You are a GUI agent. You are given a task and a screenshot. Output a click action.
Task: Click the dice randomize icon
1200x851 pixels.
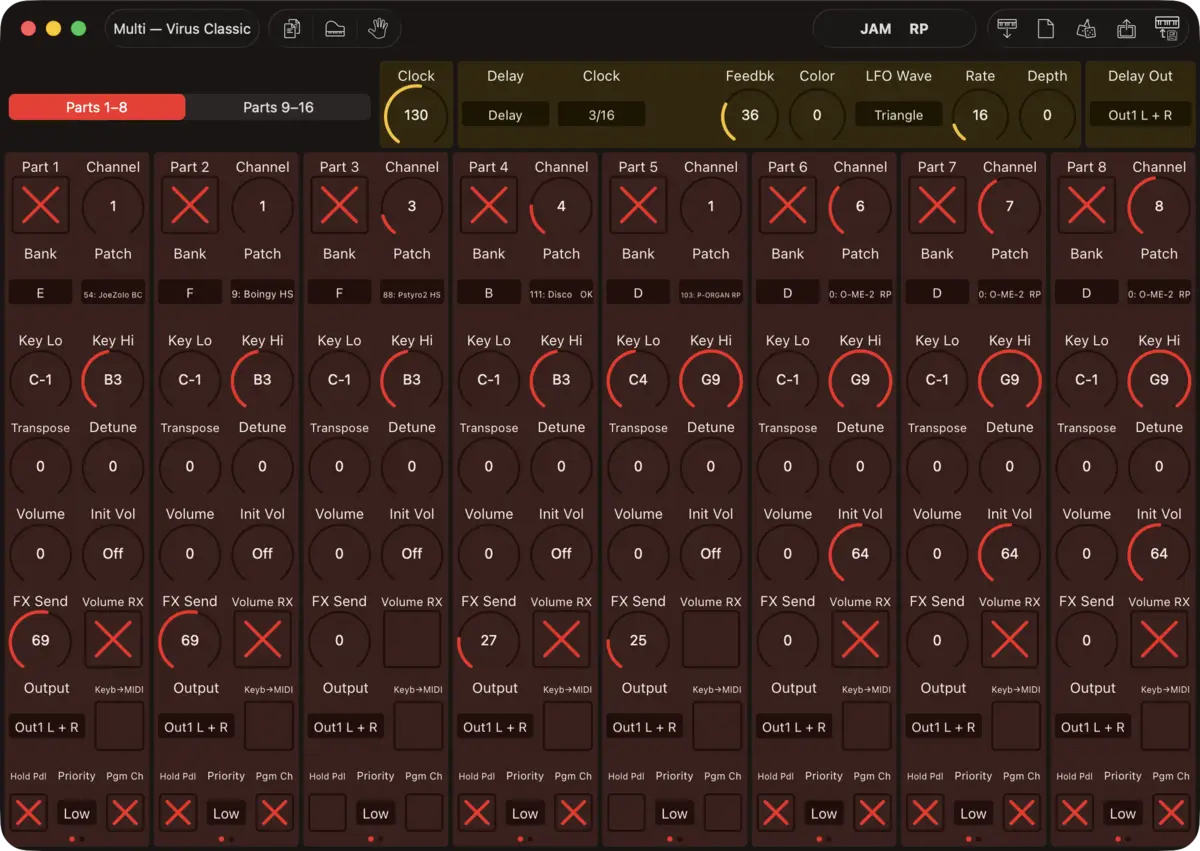tap(1086, 29)
